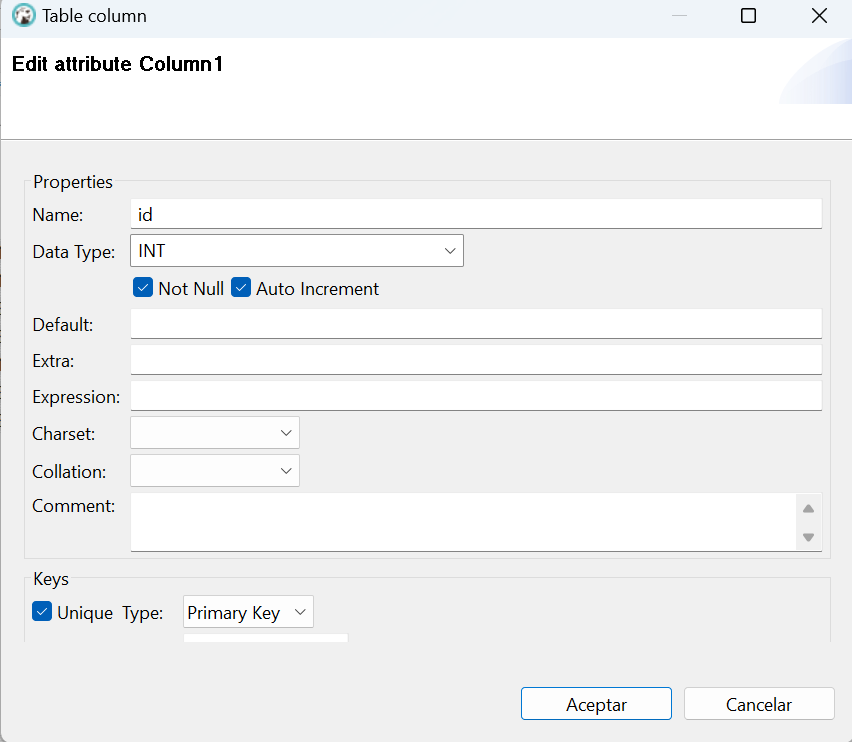This screenshot has height=742, width=852.
Task: Click the Comment box scroll down arrow
Action: click(808, 537)
